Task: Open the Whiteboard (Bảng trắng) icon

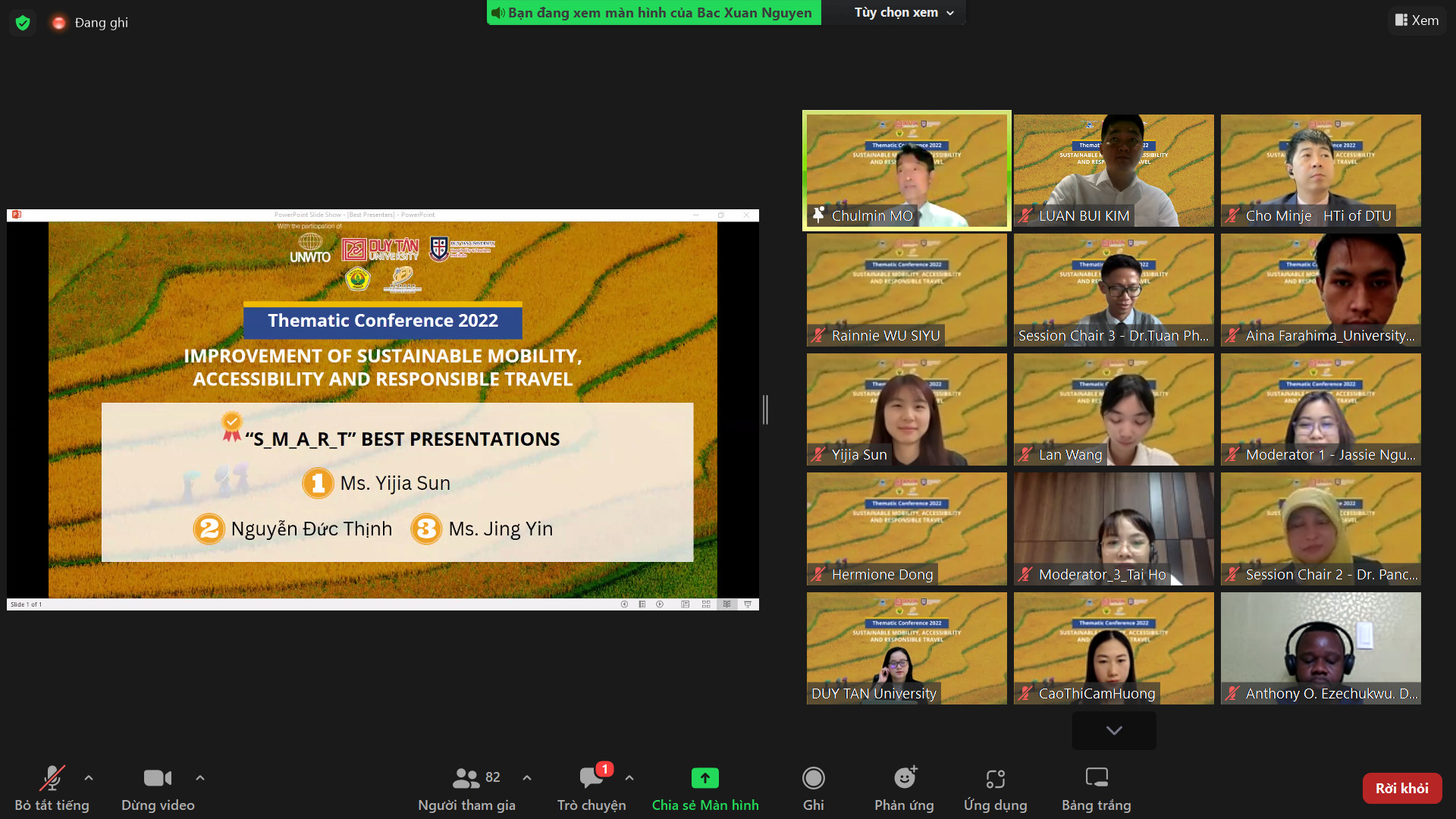Action: pos(1096,778)
